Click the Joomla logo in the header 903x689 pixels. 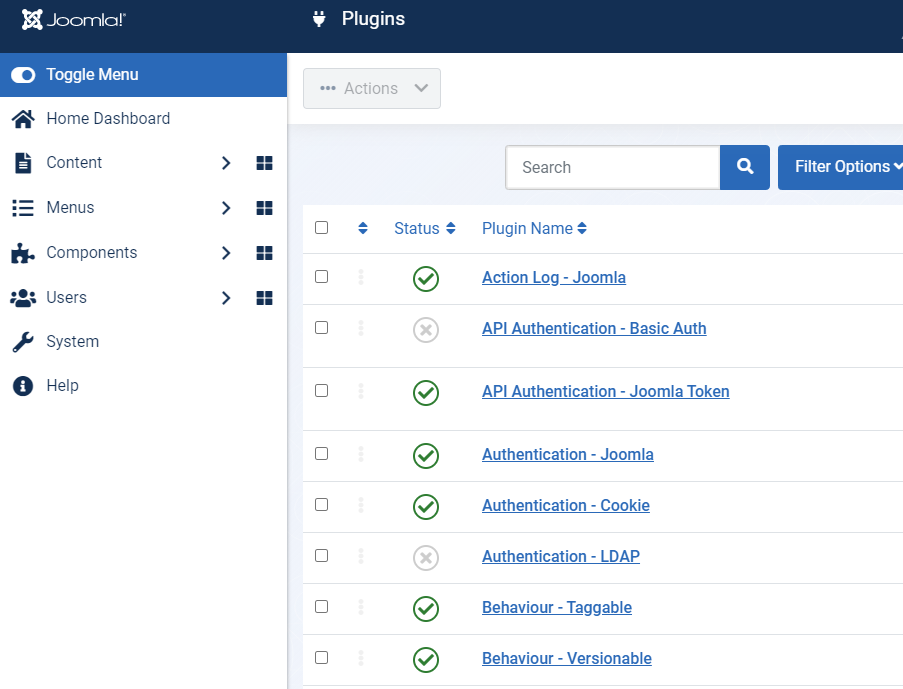(x=73, y=20)
